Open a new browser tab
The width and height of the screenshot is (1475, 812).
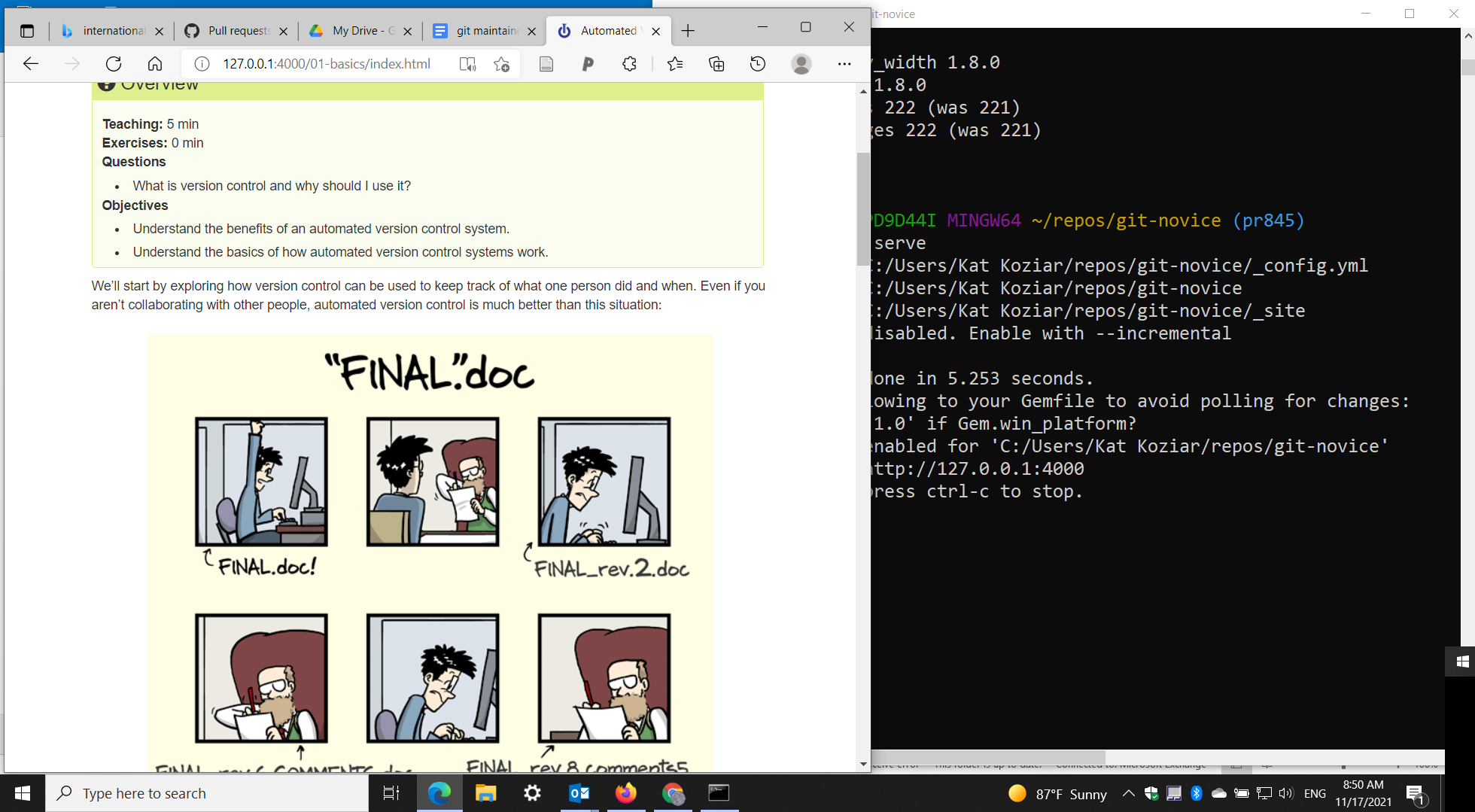[687, 31]
